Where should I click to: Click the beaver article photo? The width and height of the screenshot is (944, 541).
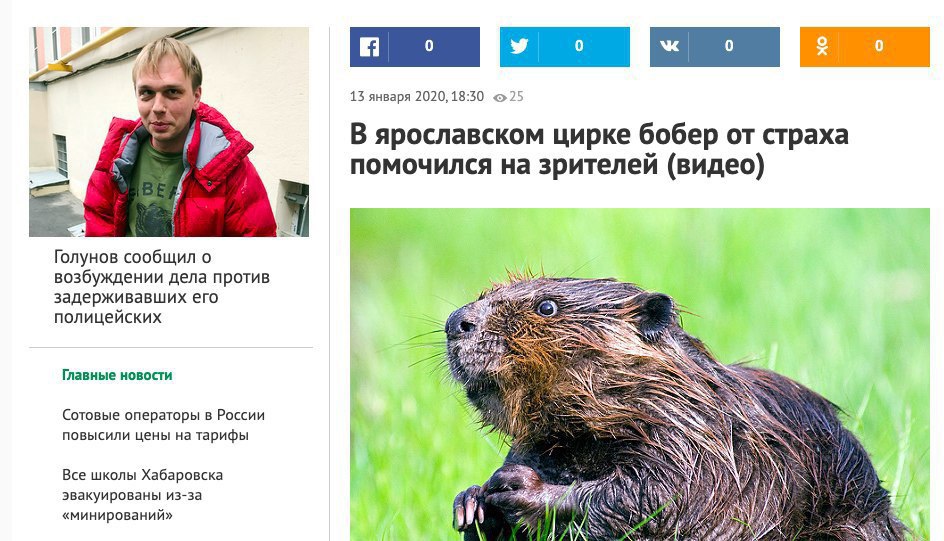(639, 374)
